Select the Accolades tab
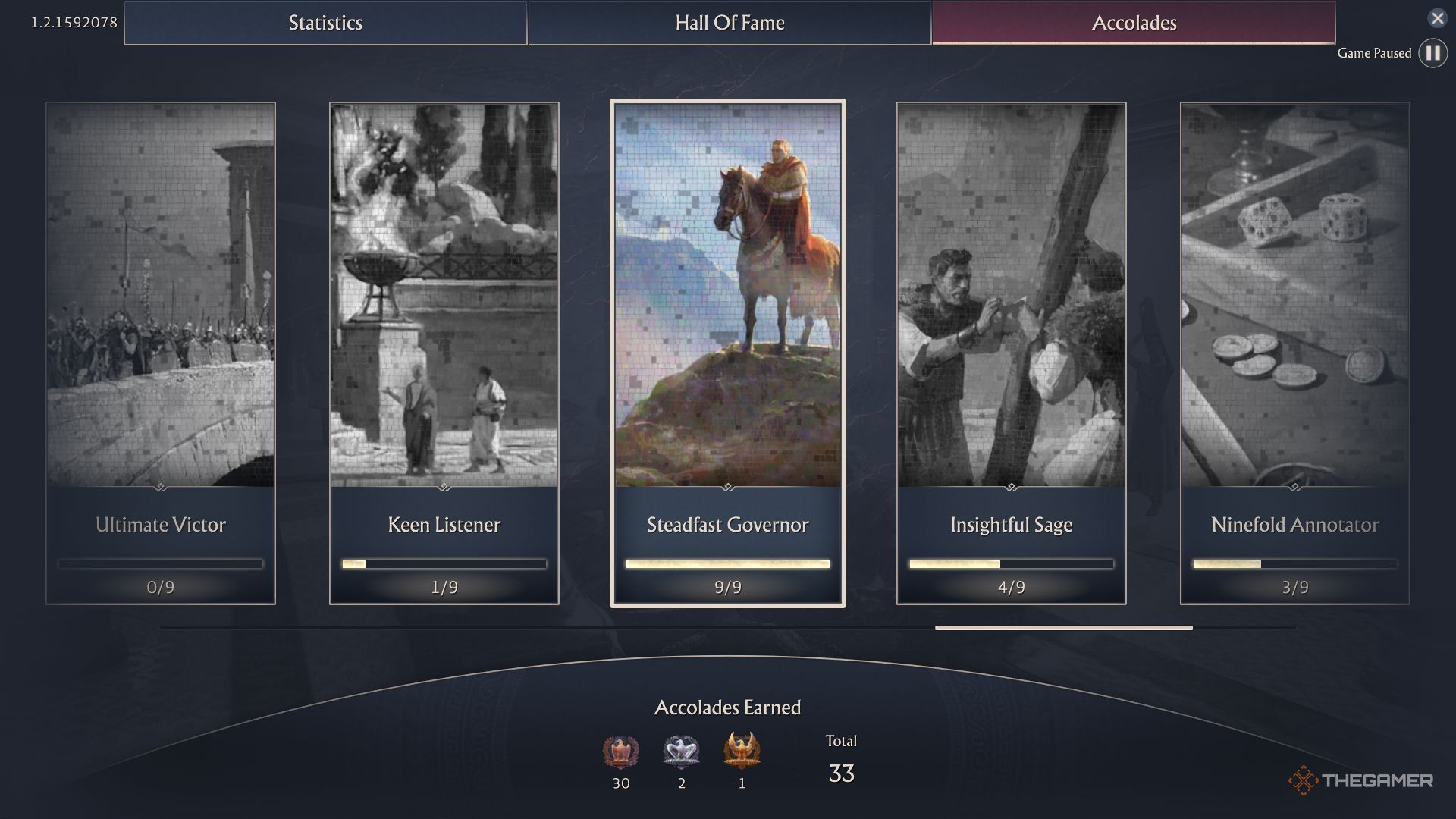 click(x=1134, y=23)
